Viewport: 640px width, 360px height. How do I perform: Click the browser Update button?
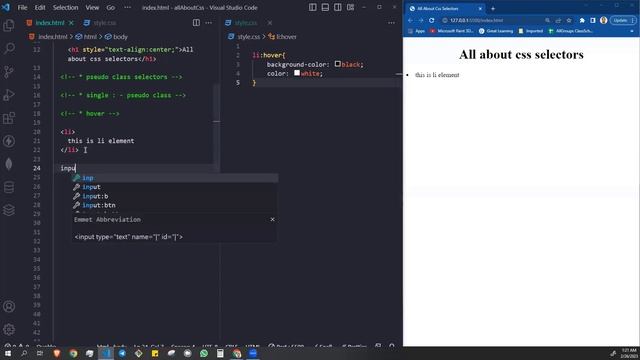(x=623, y=20)
